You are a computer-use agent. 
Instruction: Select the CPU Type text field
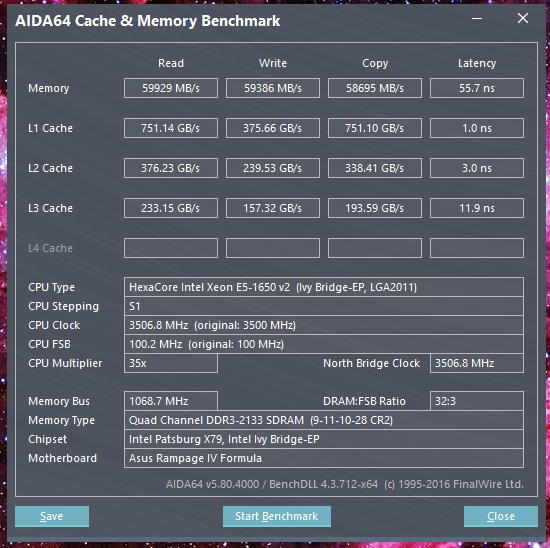(324, 287)
